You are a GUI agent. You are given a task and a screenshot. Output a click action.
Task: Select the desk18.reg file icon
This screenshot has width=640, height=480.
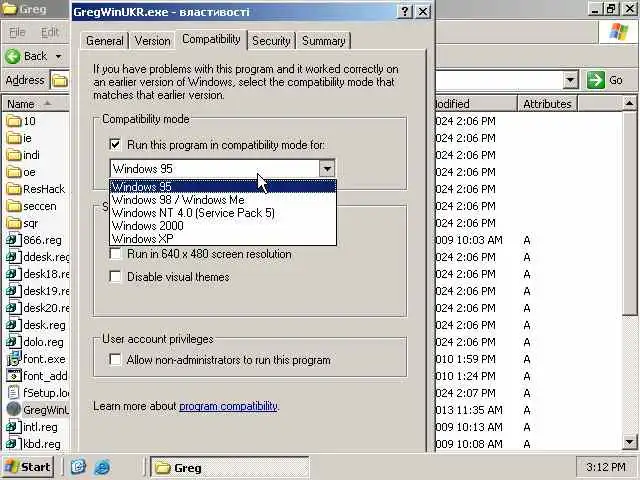(x=14, y=274)
